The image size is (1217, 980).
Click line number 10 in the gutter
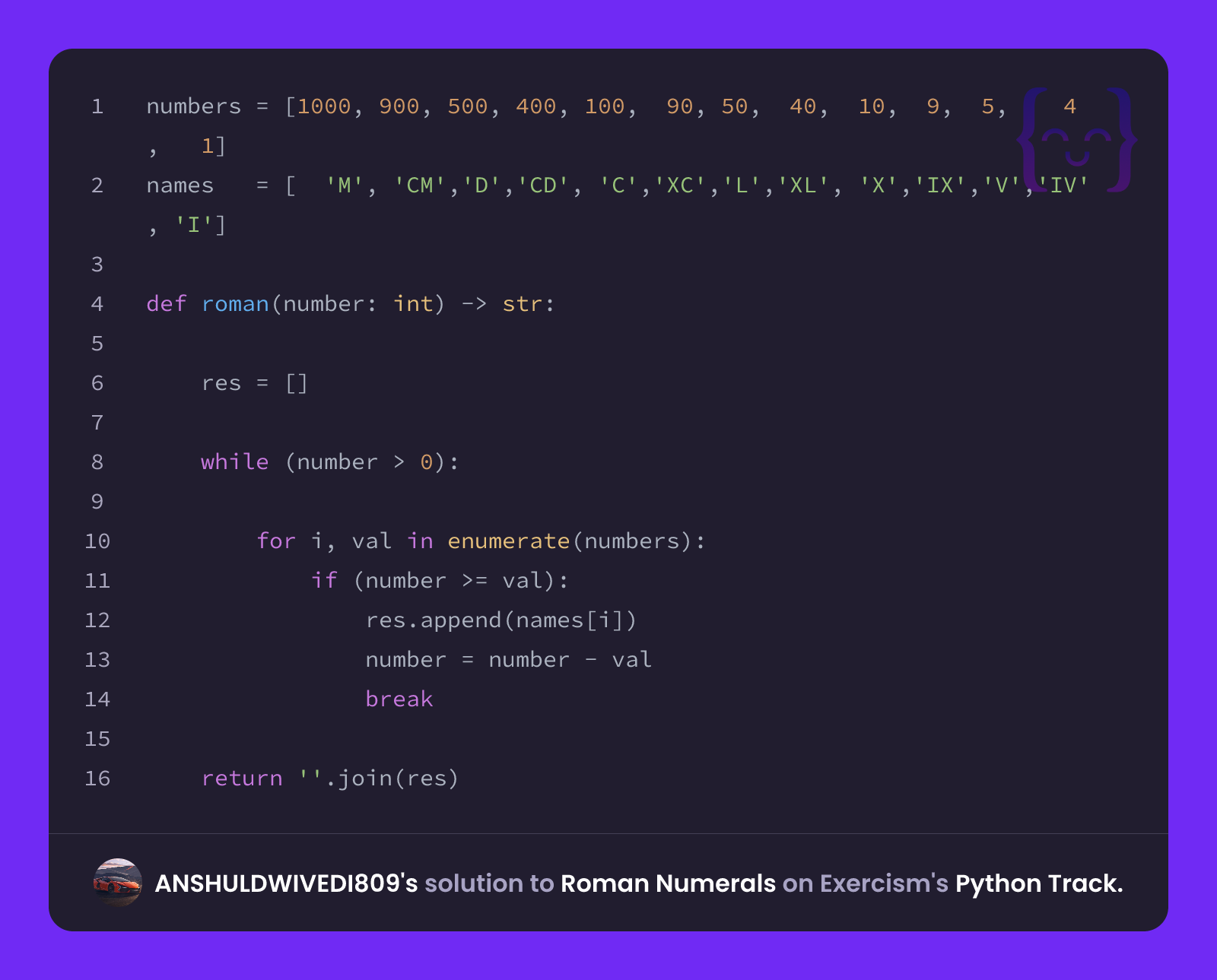point(97,541)
